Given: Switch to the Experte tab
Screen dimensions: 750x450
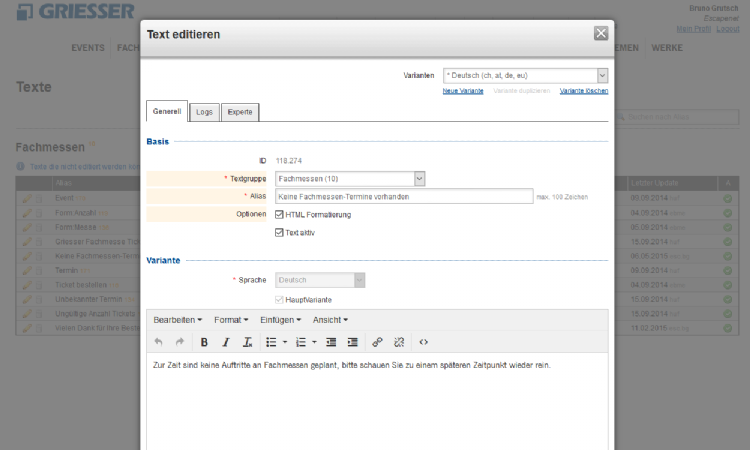Looking at the screenshot, I should coord(240,112).
